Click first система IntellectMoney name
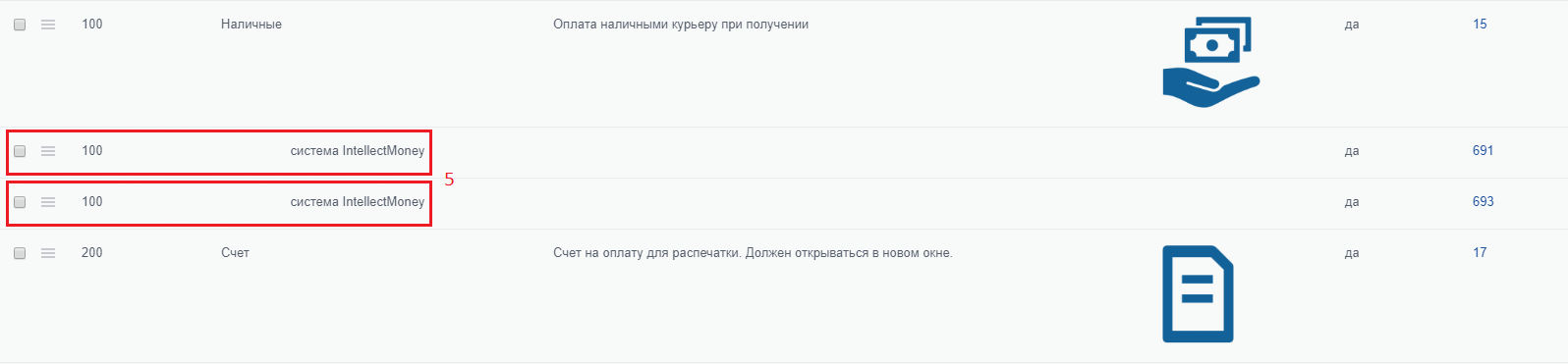Image resolution: width=1568 pixels, height=364 pixels. click(x=358, y=151)
